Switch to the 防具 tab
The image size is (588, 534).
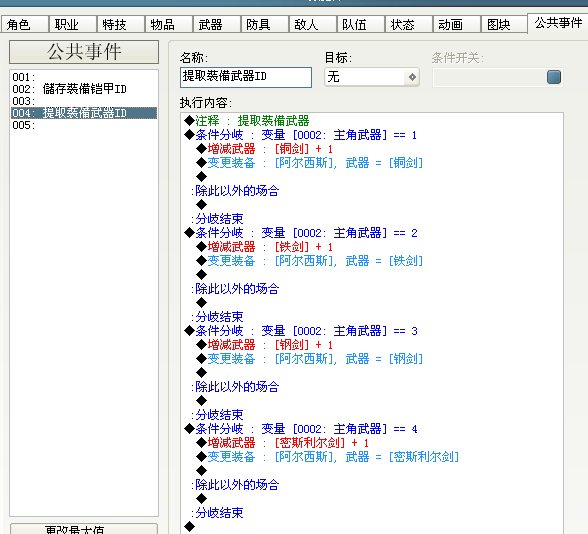click(x=265, y=24)
